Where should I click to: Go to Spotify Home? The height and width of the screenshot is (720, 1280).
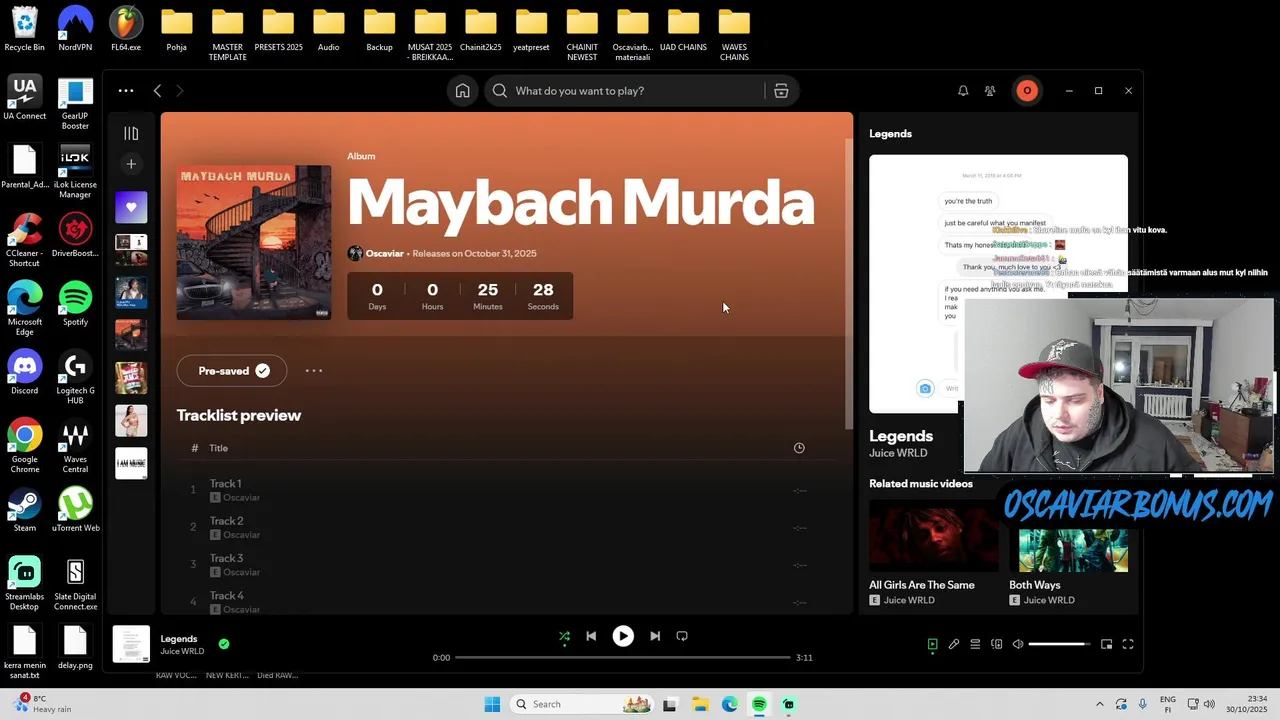(x=462, y=91)
